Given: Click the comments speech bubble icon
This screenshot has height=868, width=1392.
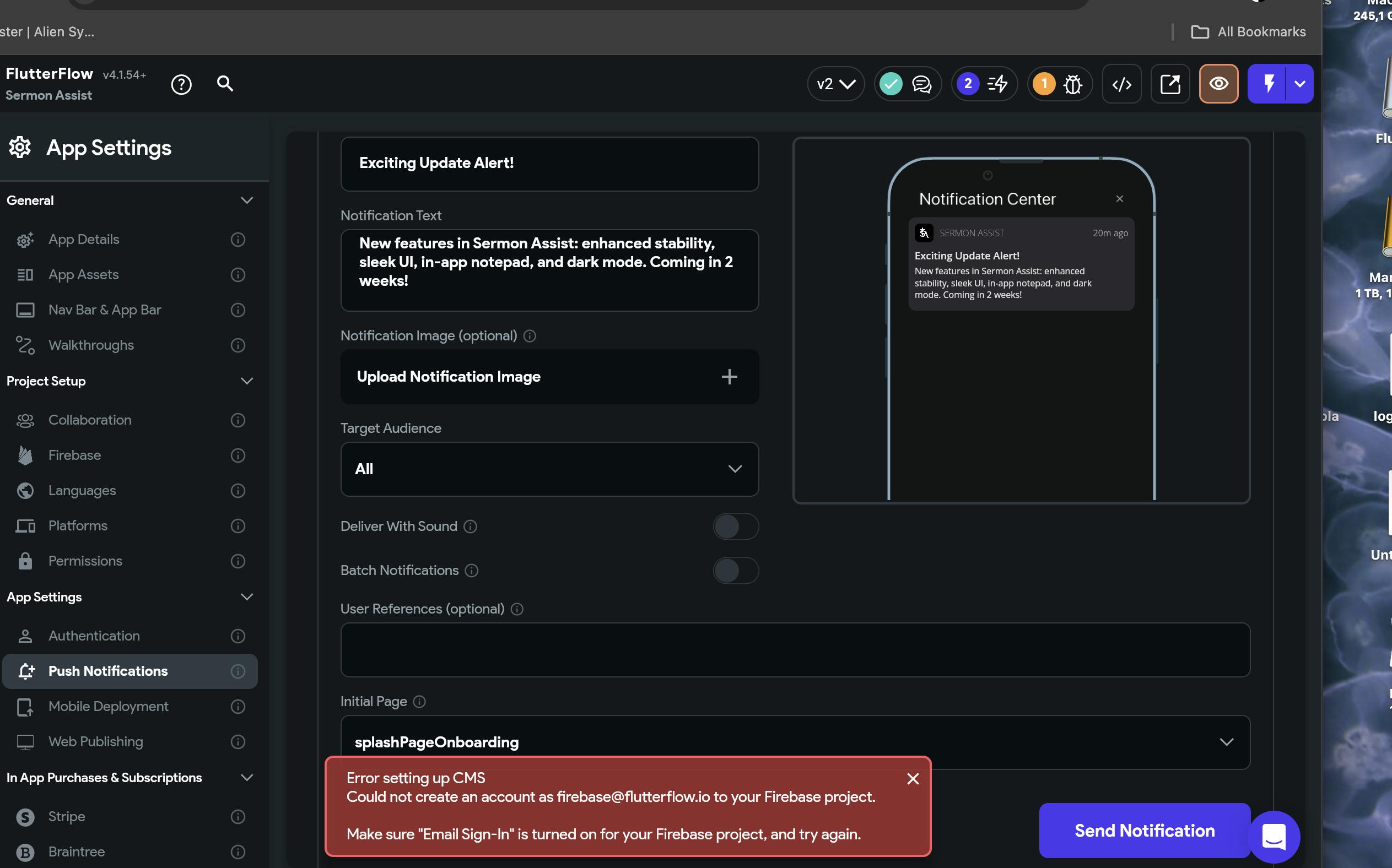Looking at the screenshot, I should point(922,84).
